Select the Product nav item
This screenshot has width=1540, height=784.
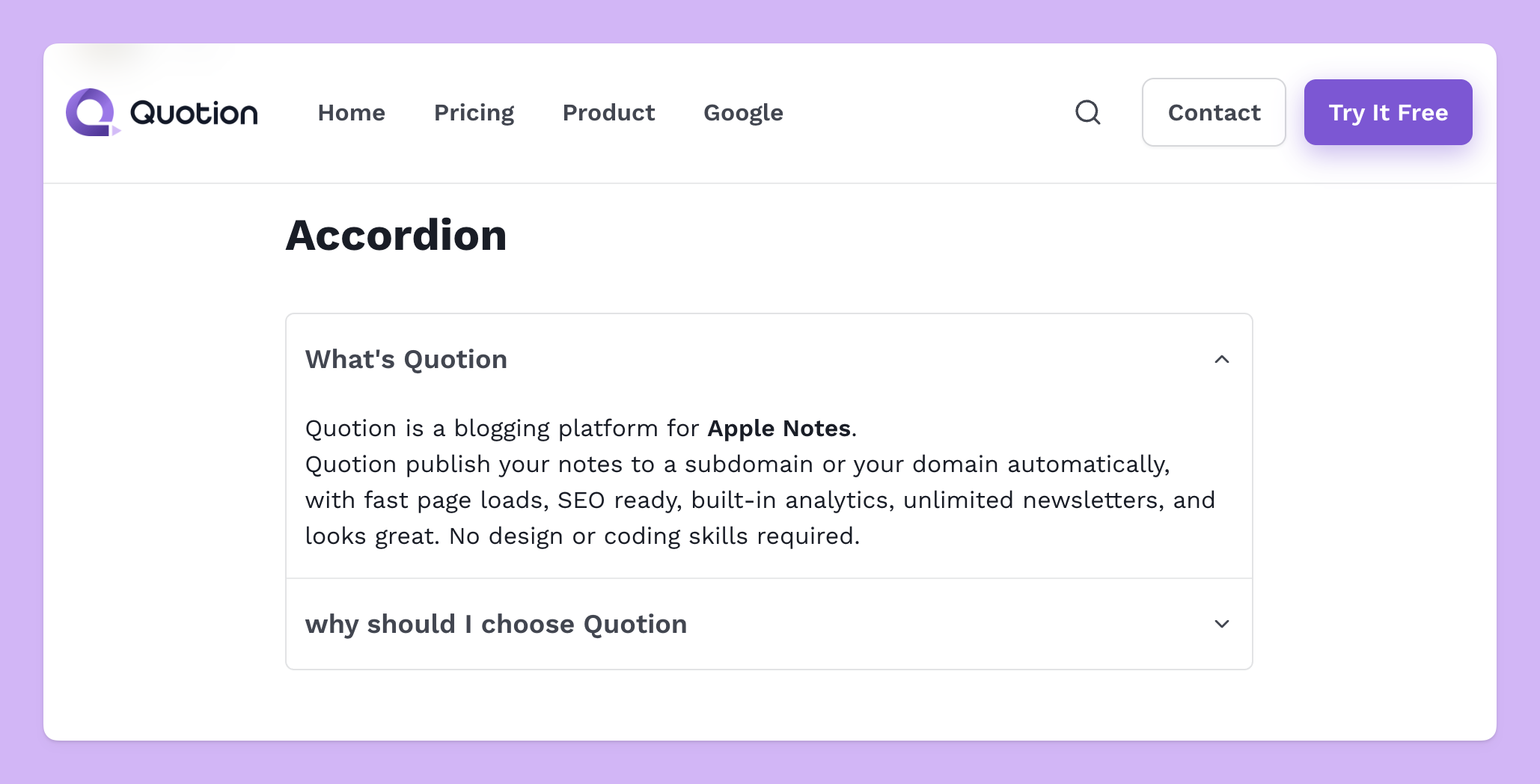609,112
